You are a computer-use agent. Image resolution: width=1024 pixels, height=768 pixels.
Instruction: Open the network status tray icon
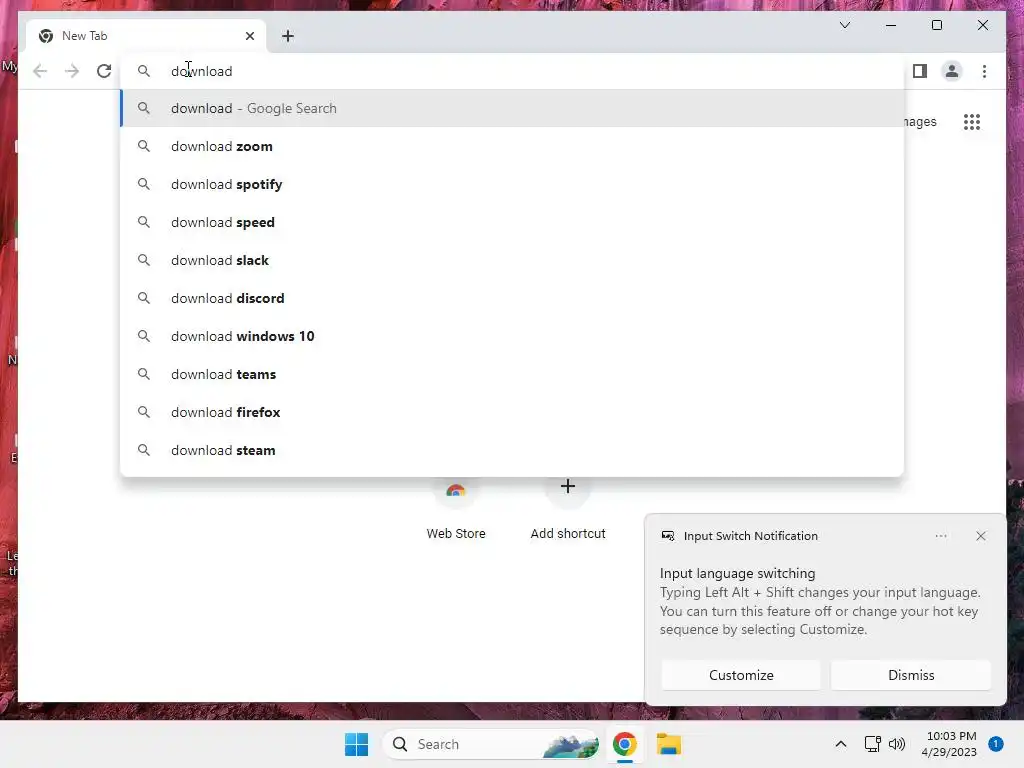(872, 744)
